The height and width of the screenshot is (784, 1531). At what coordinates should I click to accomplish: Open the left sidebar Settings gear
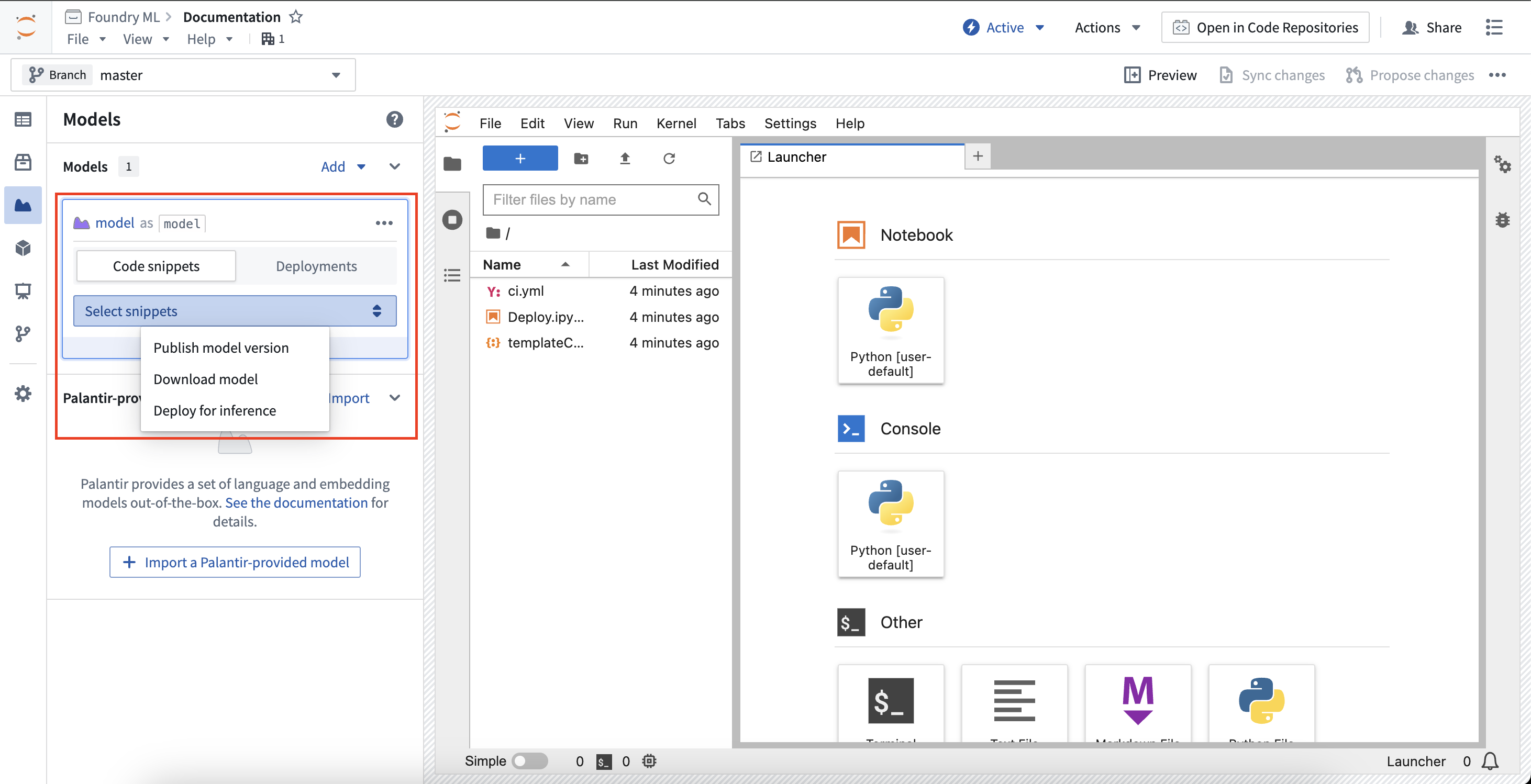pyautogui.click(x=23, y=394)
